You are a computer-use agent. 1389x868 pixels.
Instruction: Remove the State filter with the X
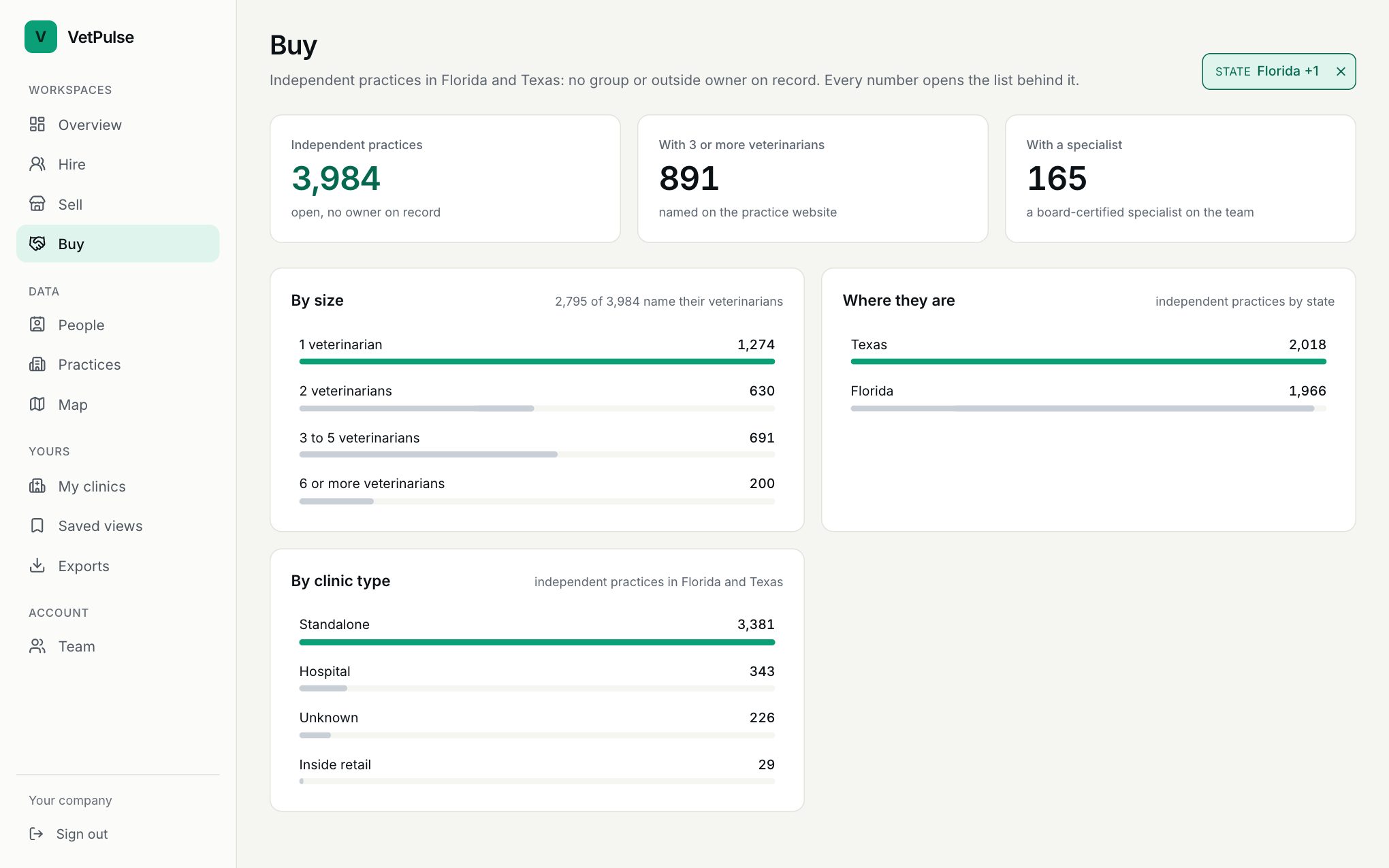(x=1341, y=71)
